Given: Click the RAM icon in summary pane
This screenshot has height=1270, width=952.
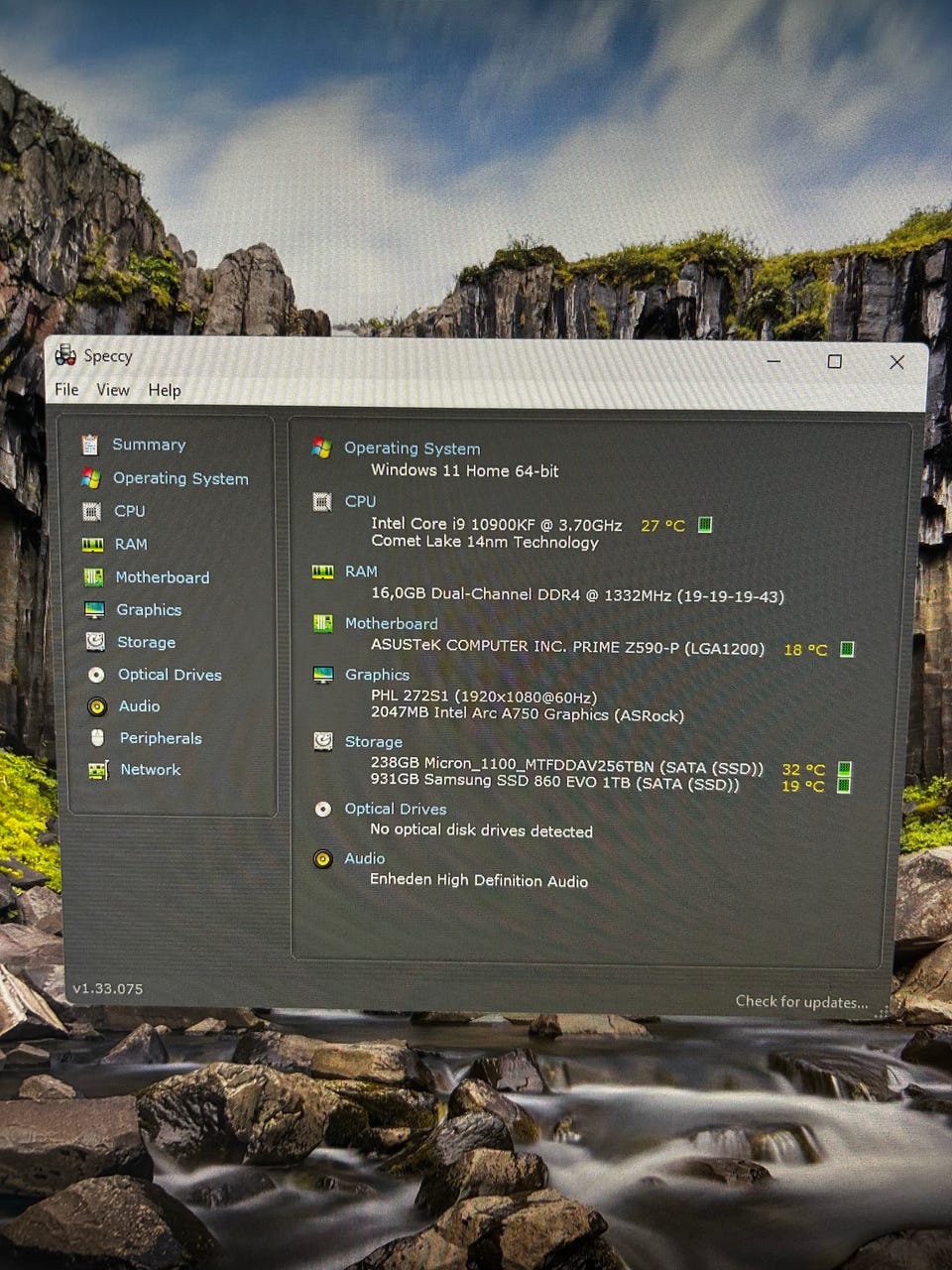Looking at the screenshot, I should click(322, 571).
